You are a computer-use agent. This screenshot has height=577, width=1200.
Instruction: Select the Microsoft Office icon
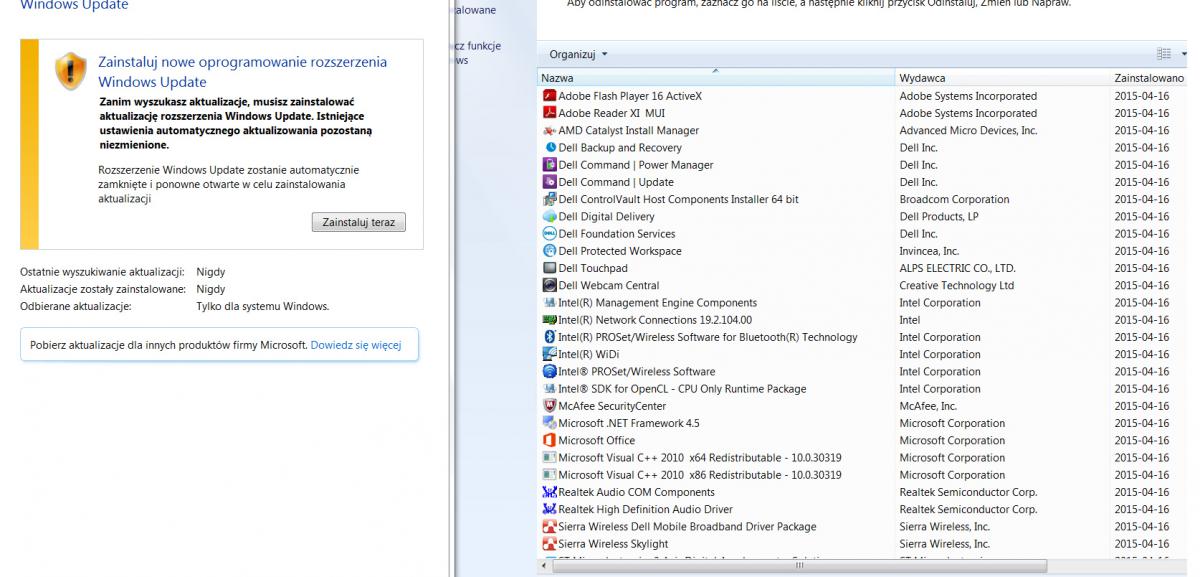click(x=549, y=440)
